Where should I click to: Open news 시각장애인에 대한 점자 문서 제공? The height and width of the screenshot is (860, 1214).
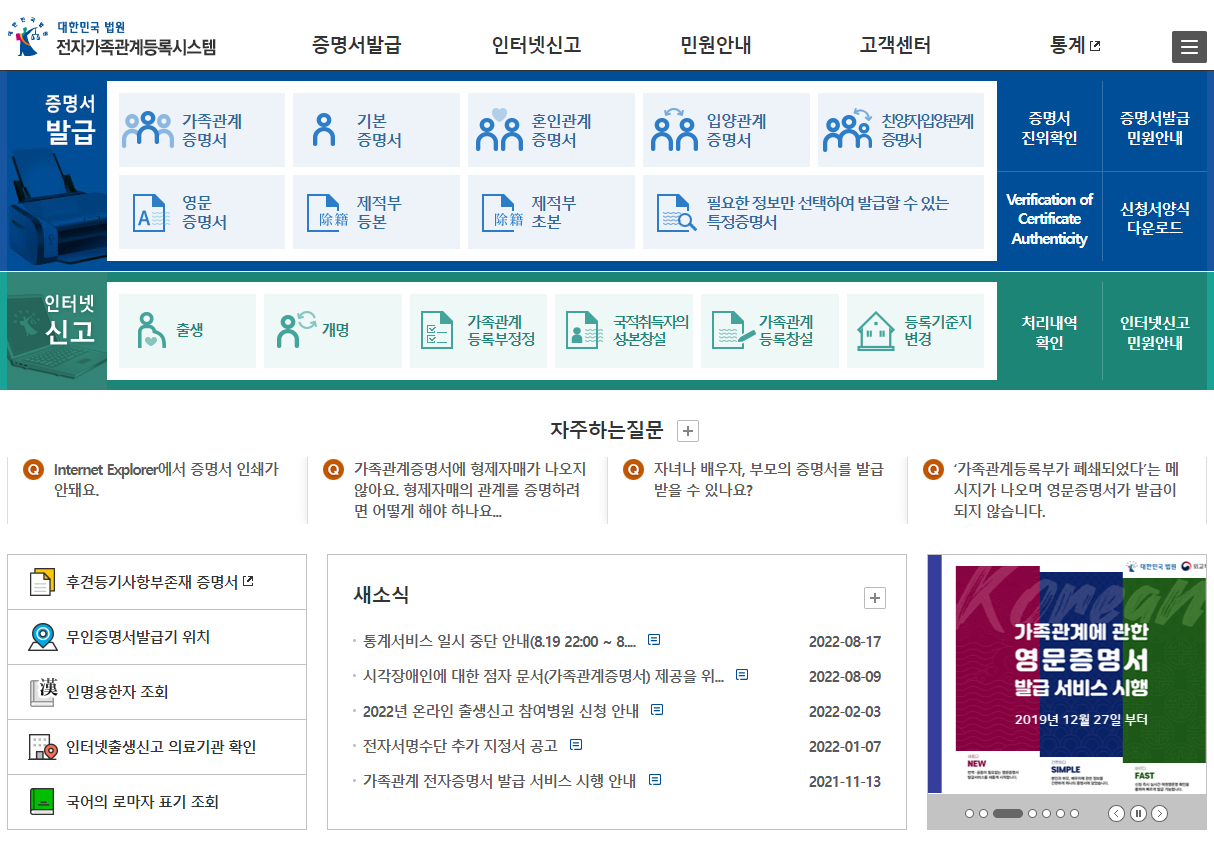(543, 676)
